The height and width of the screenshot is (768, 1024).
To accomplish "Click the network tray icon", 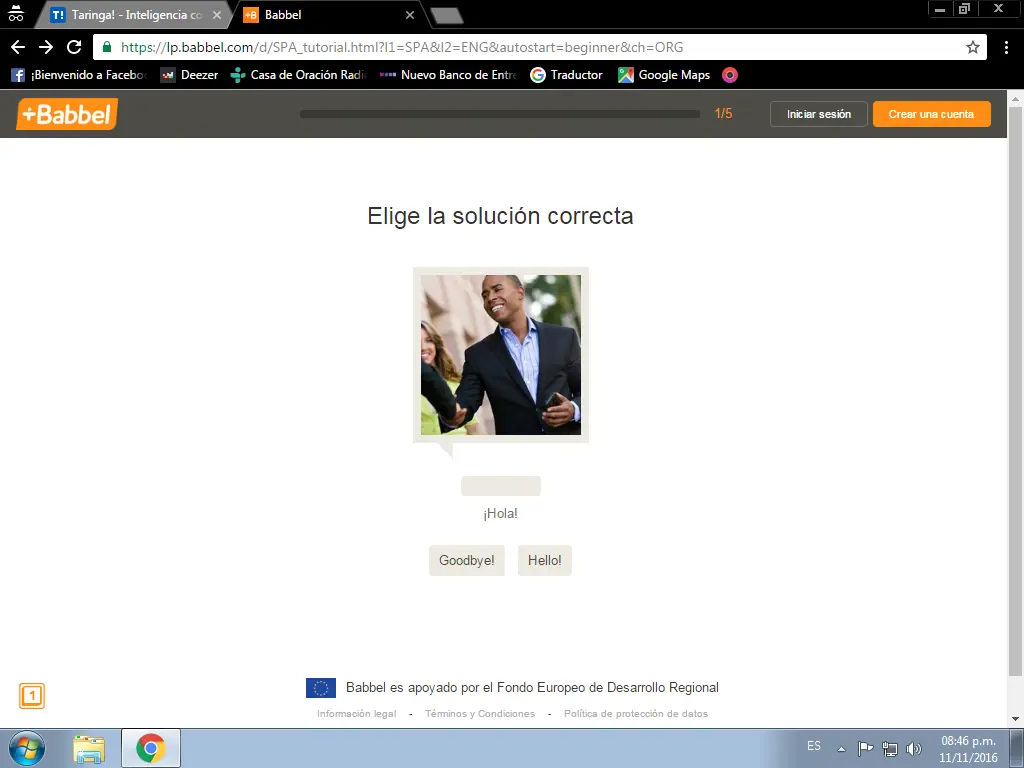I will point(889,748).
